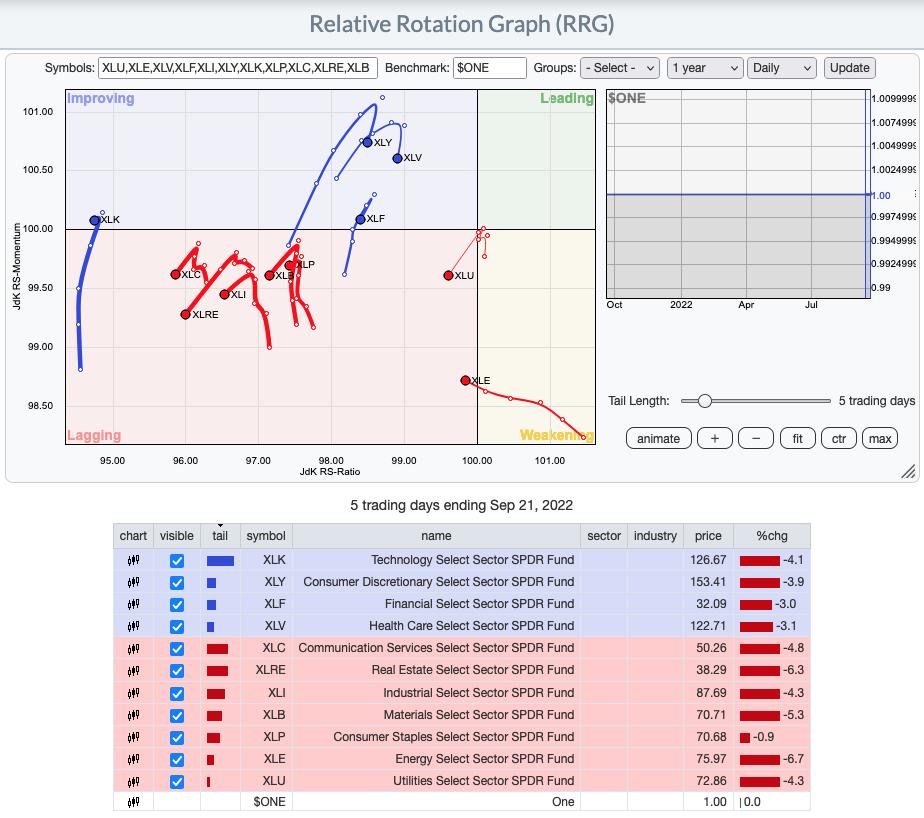Screen dimensions: 924x818
Task: Open the Groups Select dropdown
Action: coord(619,68)
